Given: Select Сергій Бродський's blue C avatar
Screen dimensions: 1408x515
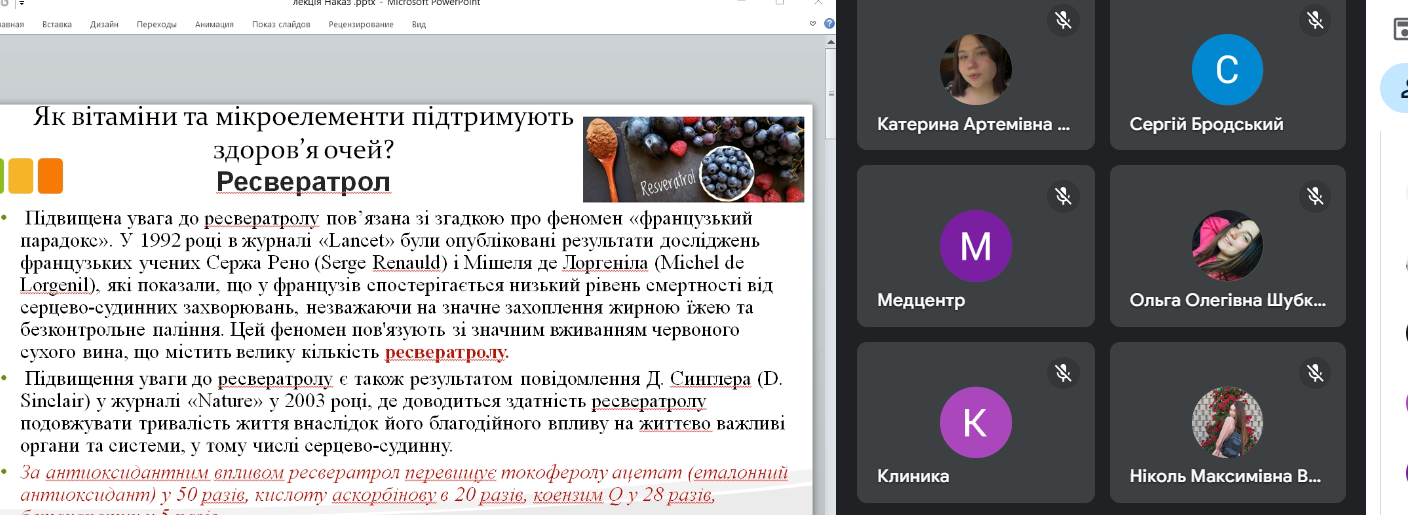Looking at the screenshot, I should [x=1227, y=70].
